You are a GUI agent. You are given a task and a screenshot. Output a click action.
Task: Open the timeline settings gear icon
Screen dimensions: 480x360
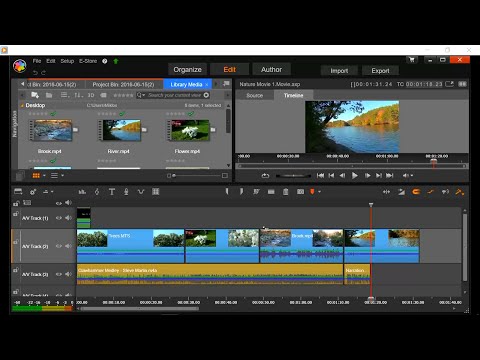(x=33, y=192)
